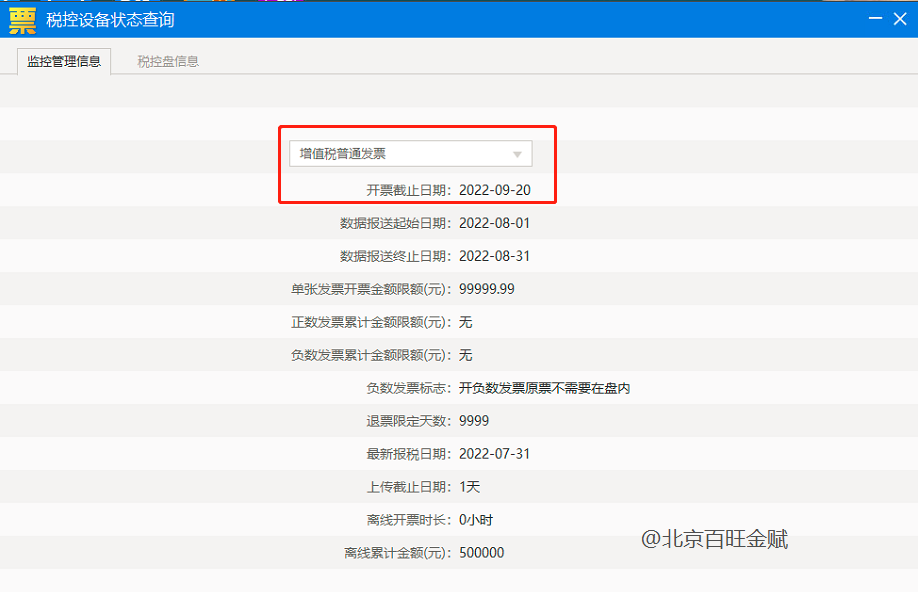Click the 数据报送终止日期 label
Viewport: 918px width, 592px height.
pyautogui.click(x=396, y=256)
